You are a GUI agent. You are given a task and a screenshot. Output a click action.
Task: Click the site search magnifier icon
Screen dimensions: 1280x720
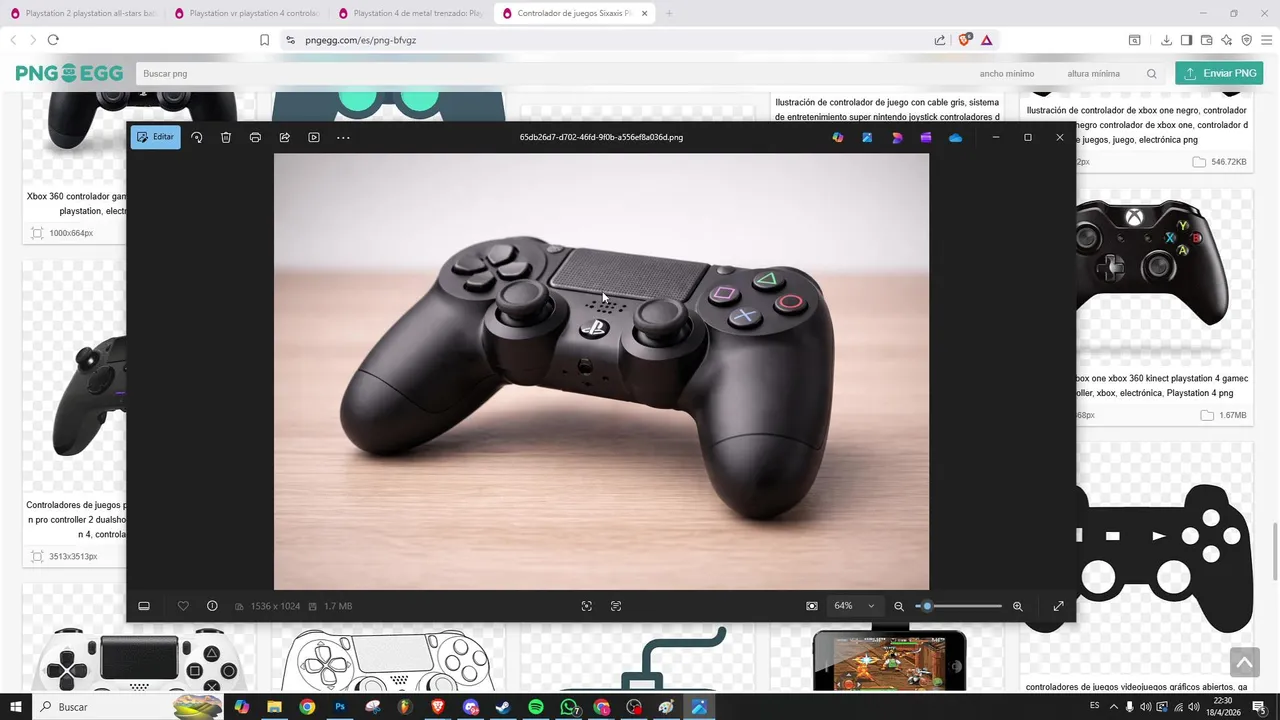(x=1151, y=73)
